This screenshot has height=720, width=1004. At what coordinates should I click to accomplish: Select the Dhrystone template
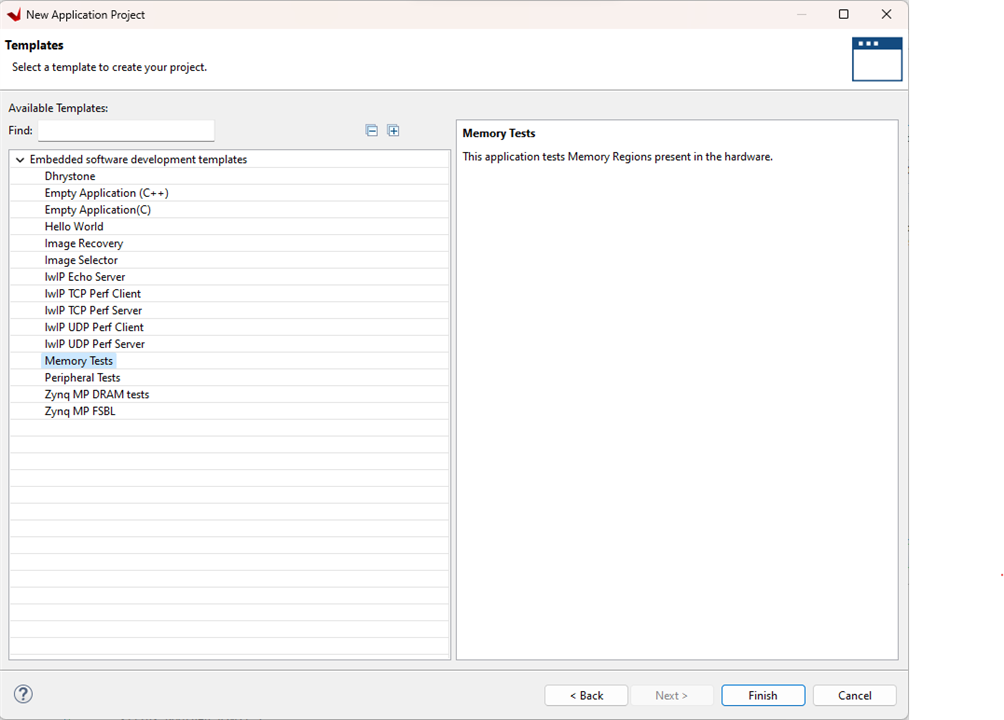click(70, 176)
